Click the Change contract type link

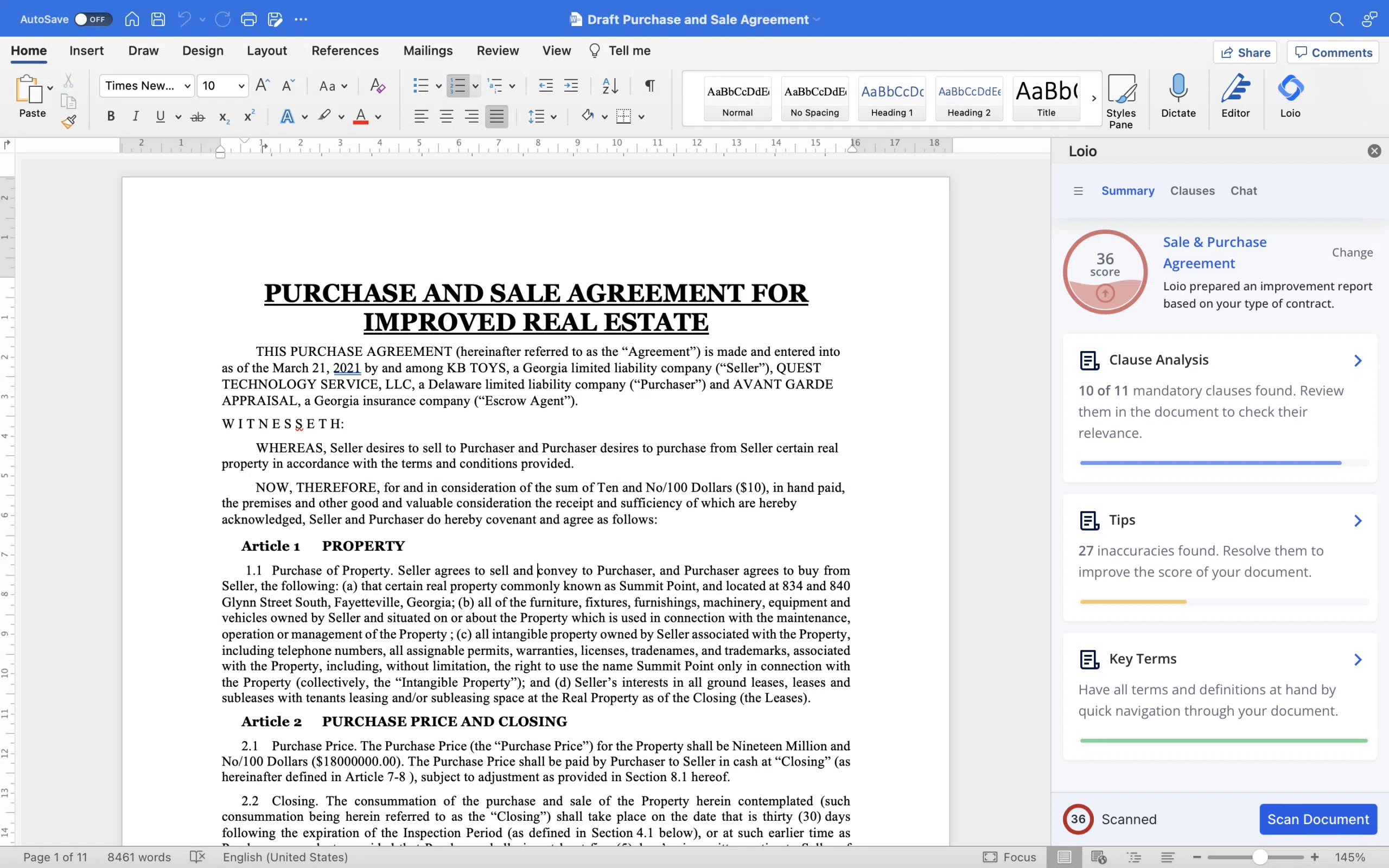coord(1352,253)
